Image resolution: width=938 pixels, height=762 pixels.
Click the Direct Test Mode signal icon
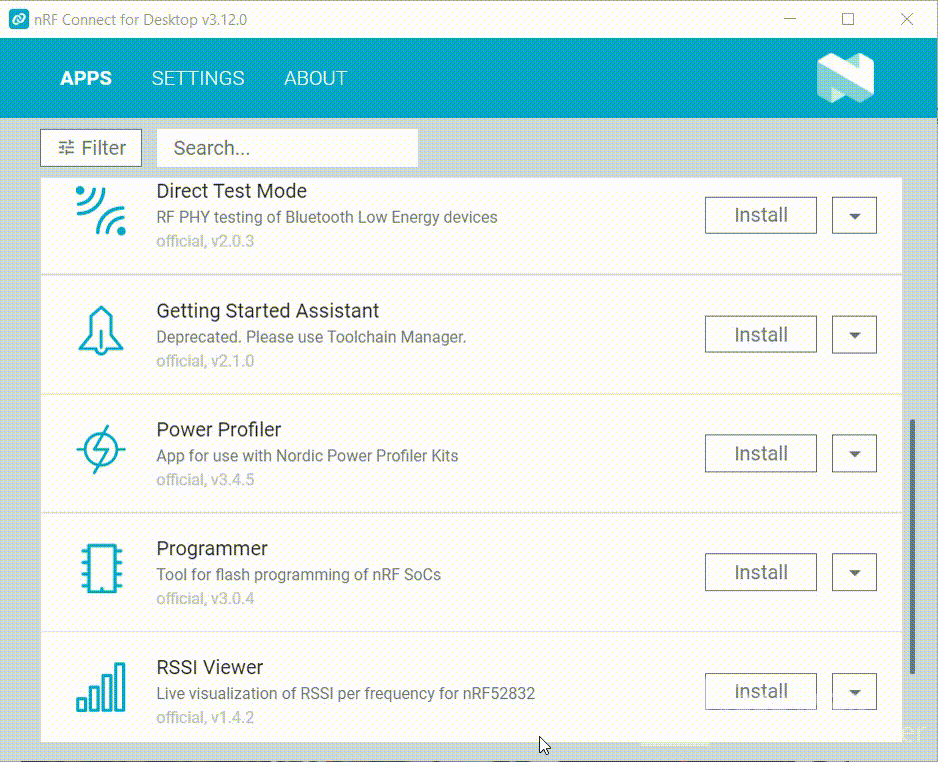click(100, 211)
